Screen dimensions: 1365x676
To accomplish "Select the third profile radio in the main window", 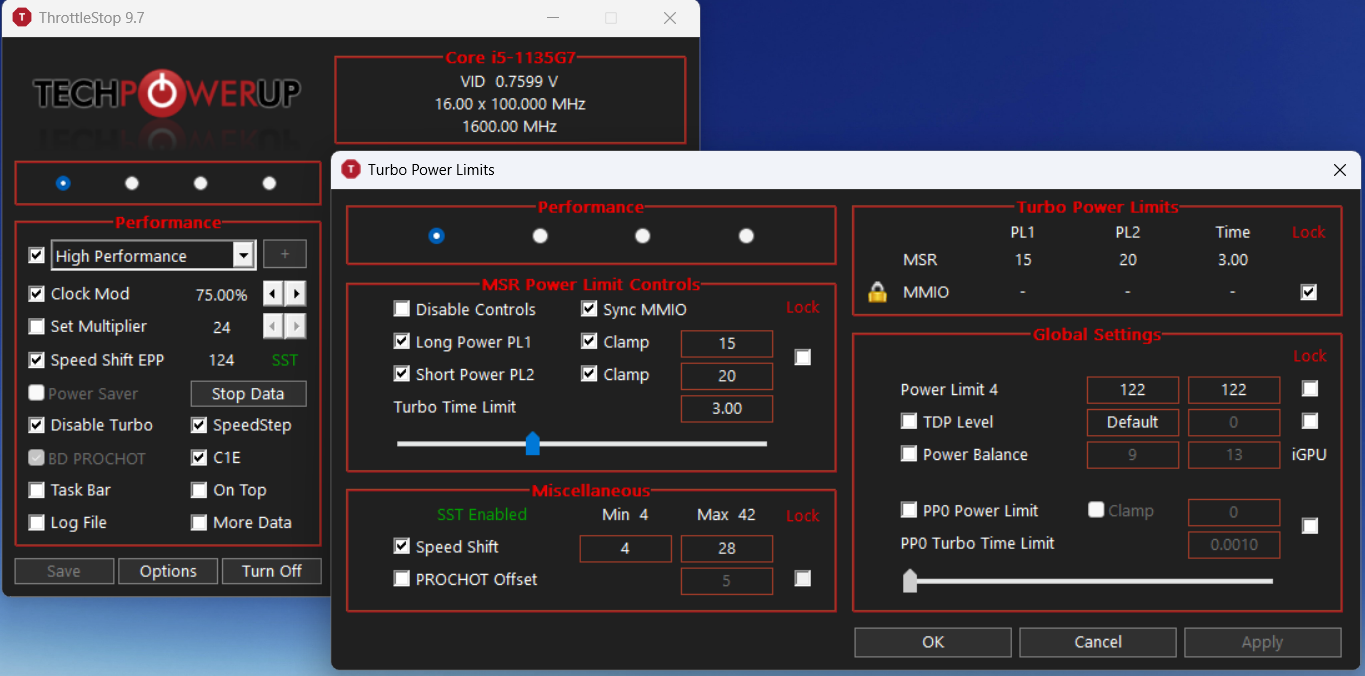I will [201, 183].
